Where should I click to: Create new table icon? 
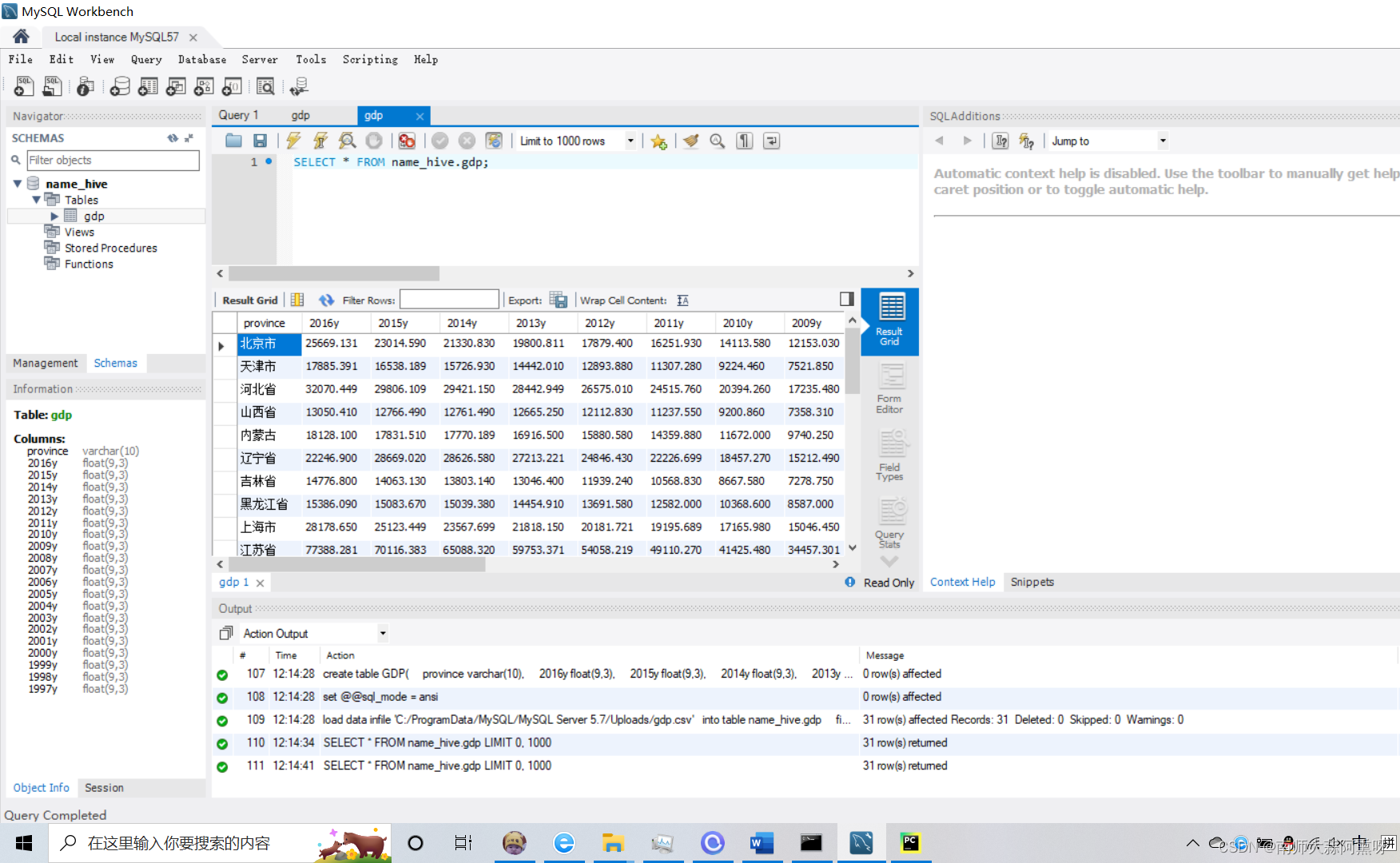(148, 86)
